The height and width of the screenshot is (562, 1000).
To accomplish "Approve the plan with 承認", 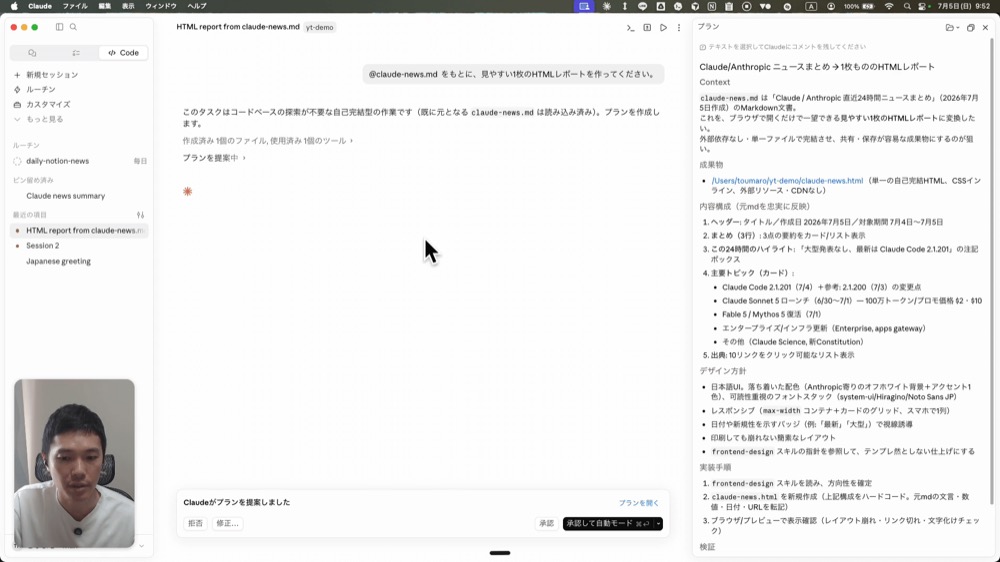I will click(547, 523).
